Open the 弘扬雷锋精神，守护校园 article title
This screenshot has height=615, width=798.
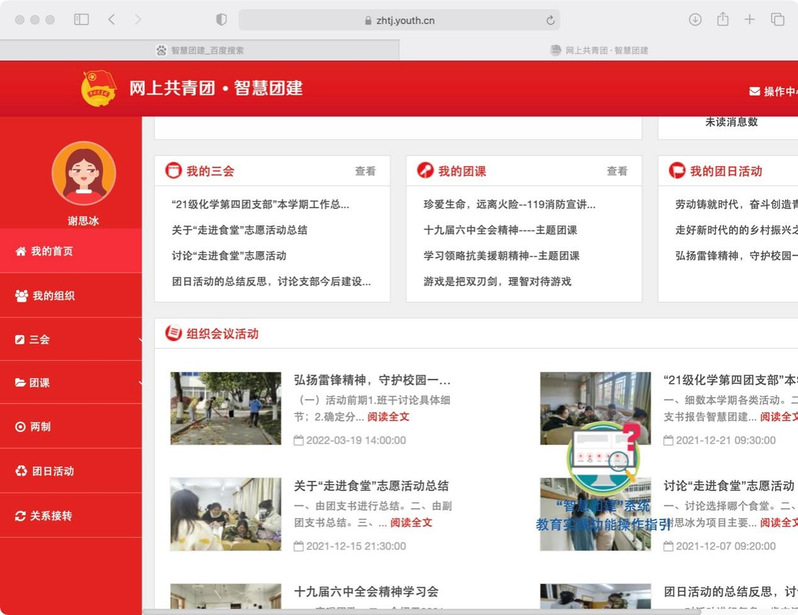click(372, 380)
